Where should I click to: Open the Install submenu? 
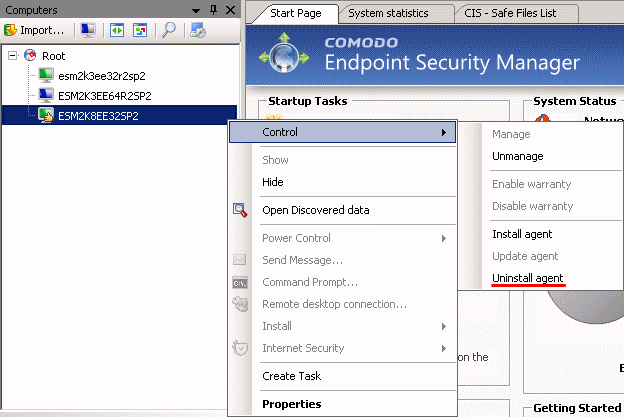[x=277, y=326]
